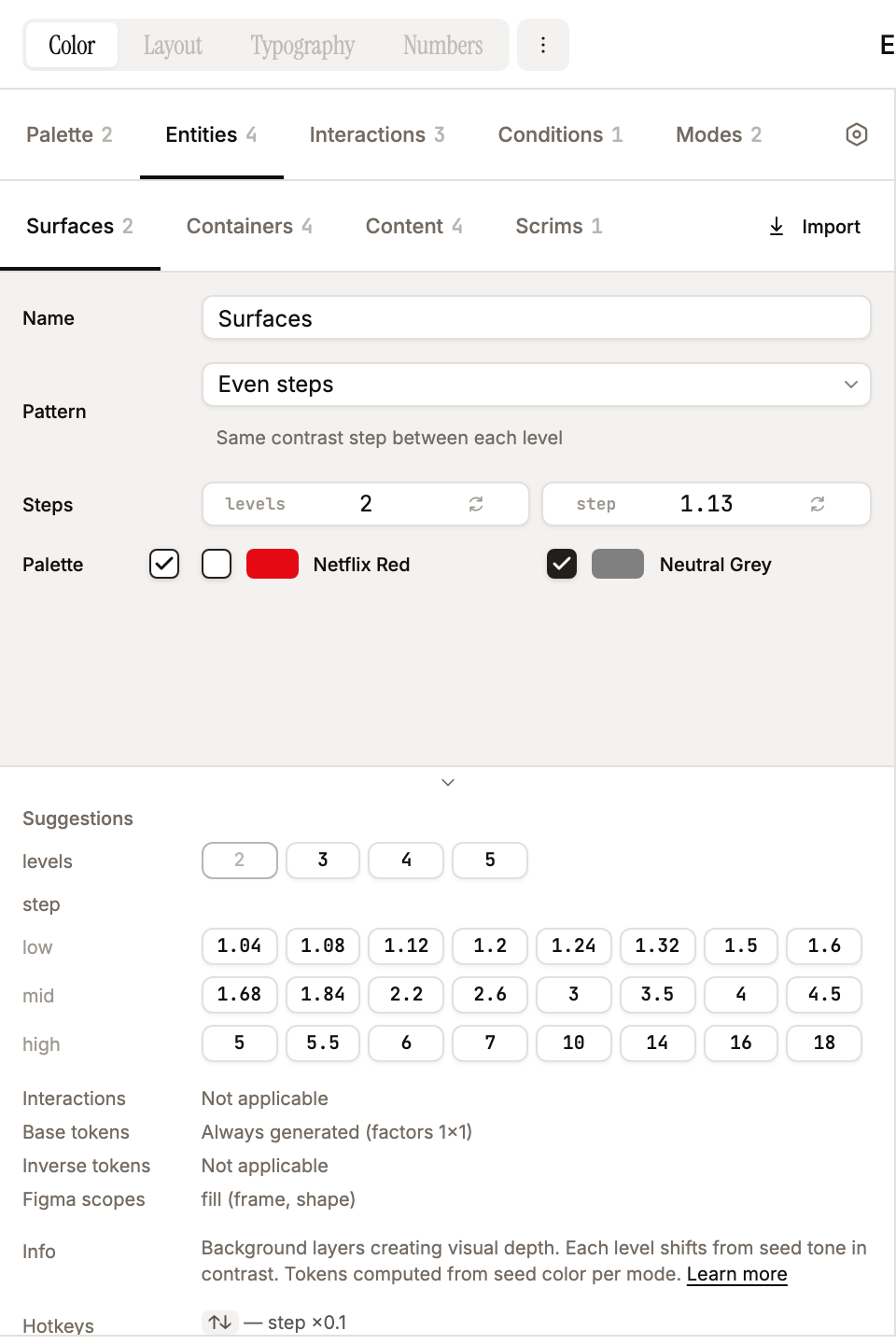
Task: Pick mid step suggestion 3.5
Action: click(x=657, y=995)
